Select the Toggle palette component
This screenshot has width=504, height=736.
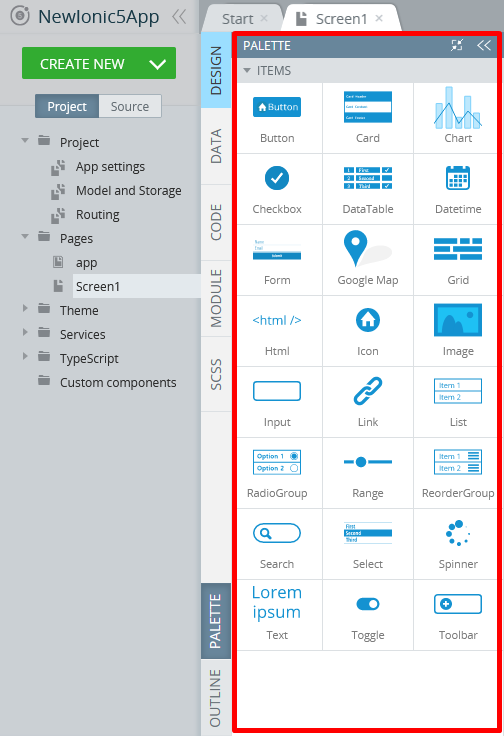[368, 615]
